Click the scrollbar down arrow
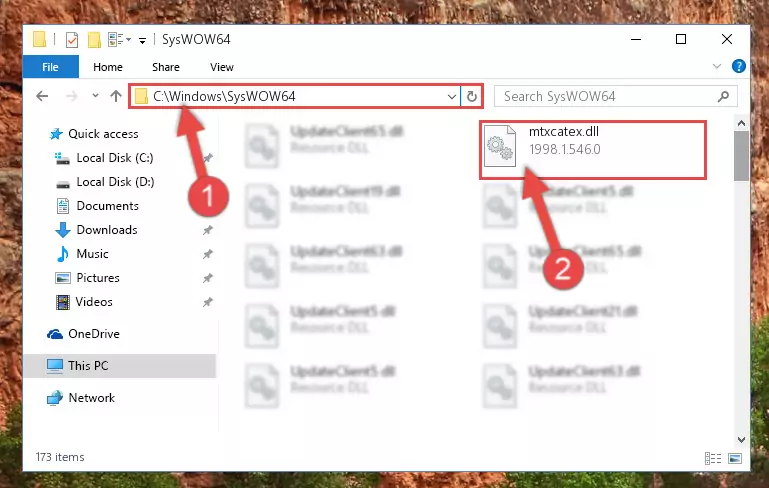Screen dimensions: 769x488 pos(741,440)
